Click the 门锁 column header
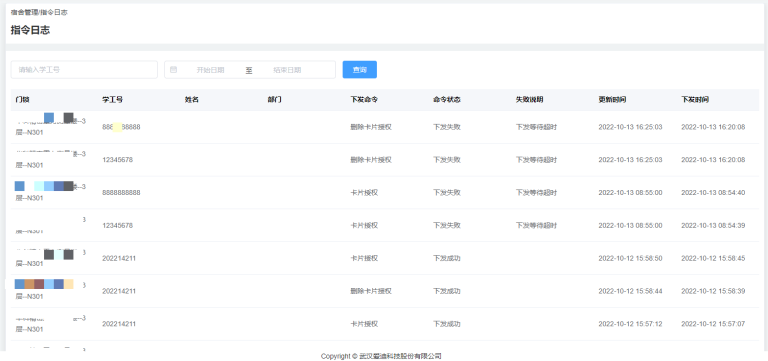The height and width of the screenshot is (361, 768). click(23, 99)
